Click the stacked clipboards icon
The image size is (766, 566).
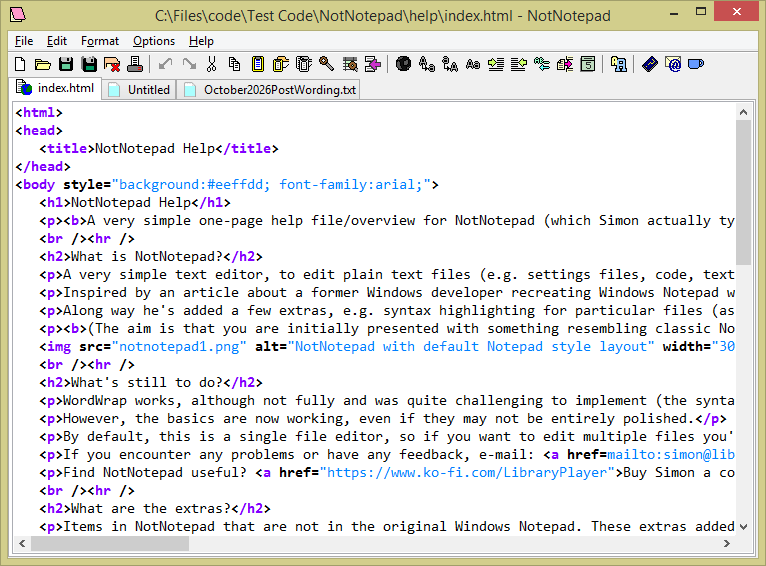click(x=303, y=64)
